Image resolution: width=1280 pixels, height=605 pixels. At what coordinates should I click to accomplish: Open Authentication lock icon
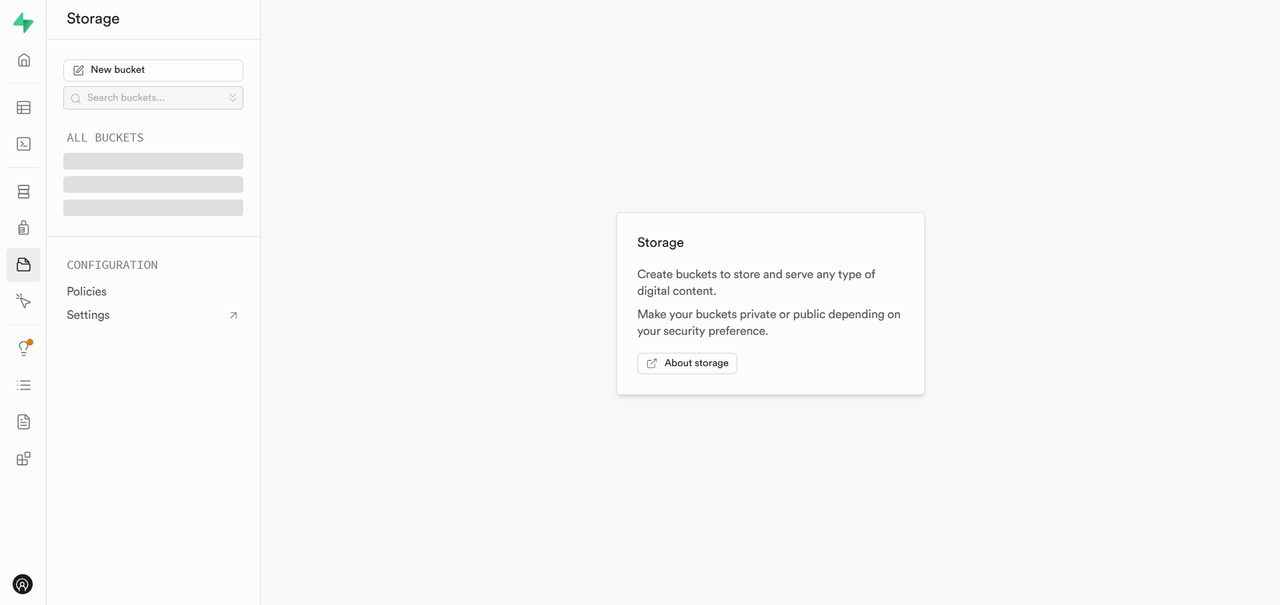pos(24,228)
